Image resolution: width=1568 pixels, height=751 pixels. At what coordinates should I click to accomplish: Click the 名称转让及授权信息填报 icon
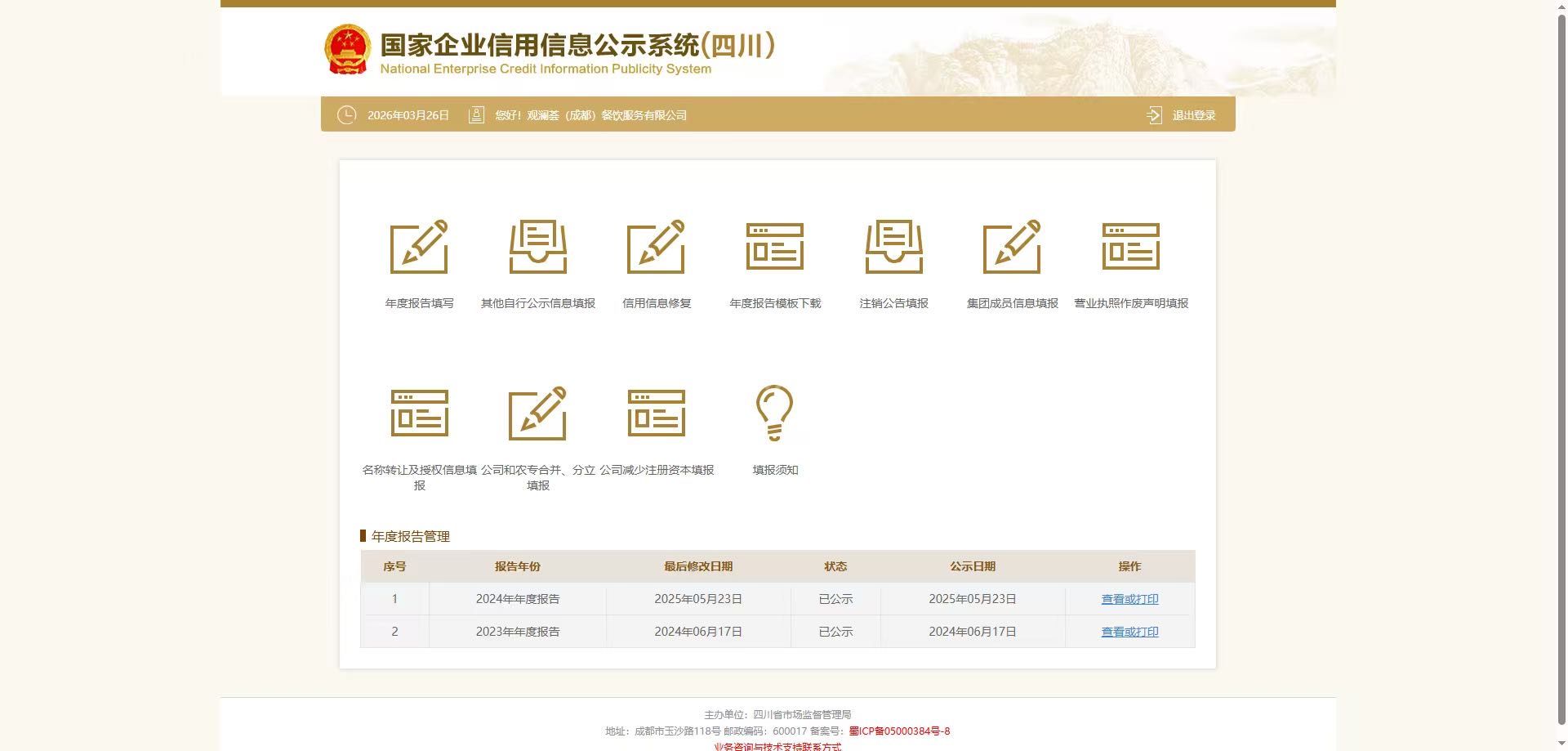pyautogui.click(x=419, y=413)
